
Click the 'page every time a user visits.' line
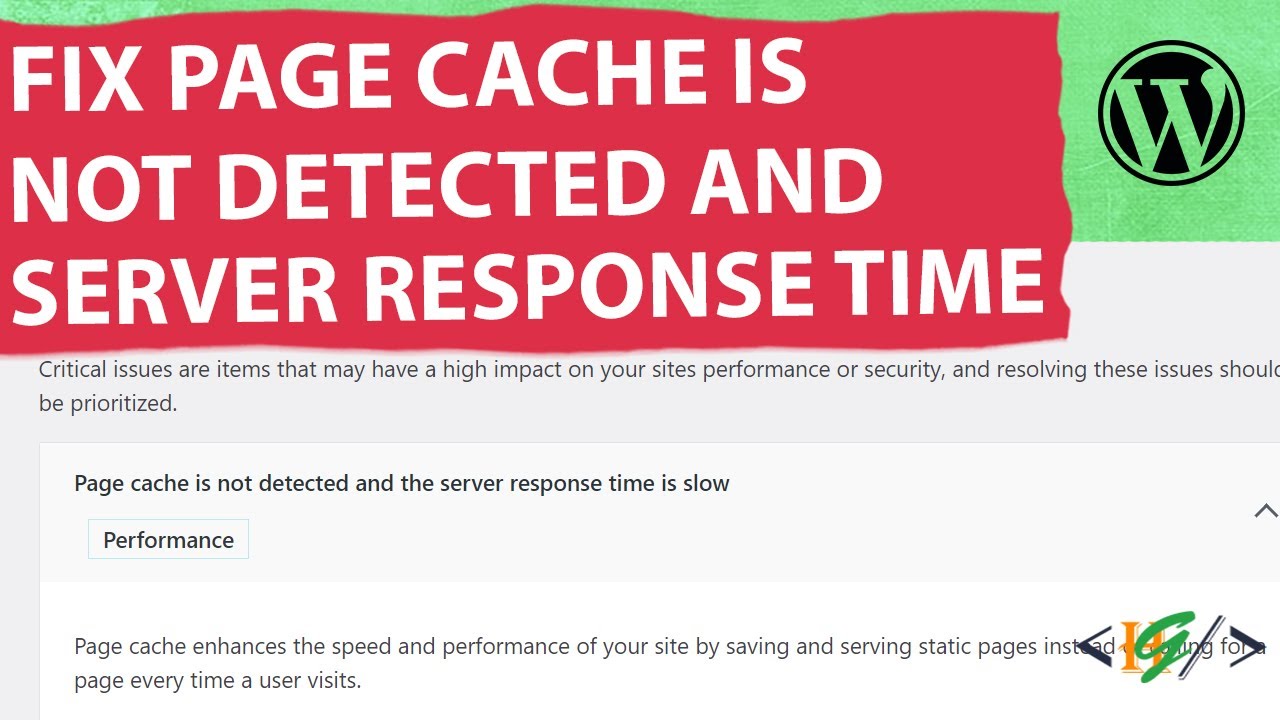[x=217, y=681]
